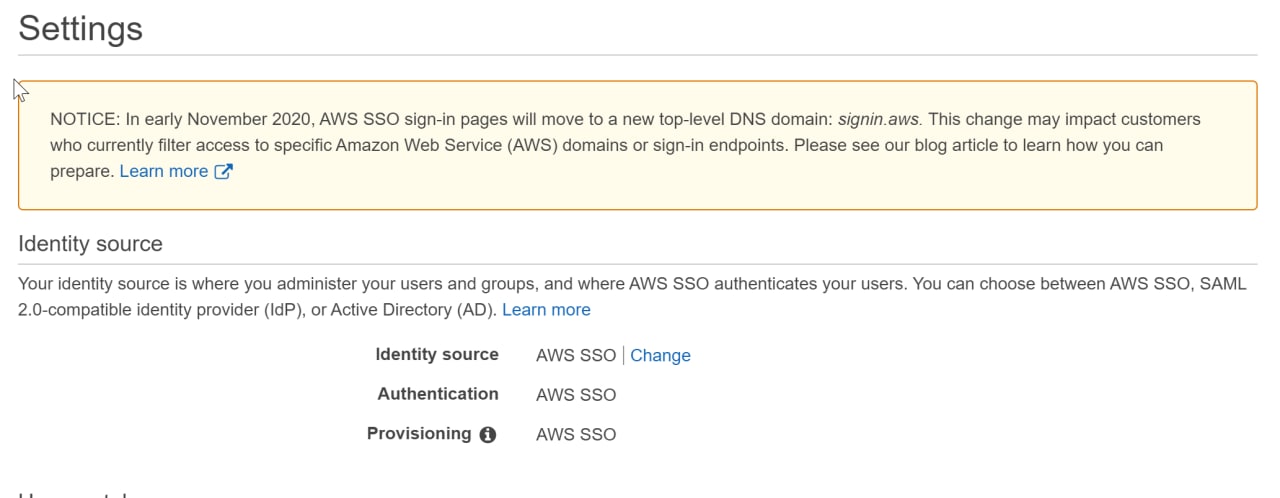Click Change next to Identity source
1280x498 pixels.
[x=660, y=355]
